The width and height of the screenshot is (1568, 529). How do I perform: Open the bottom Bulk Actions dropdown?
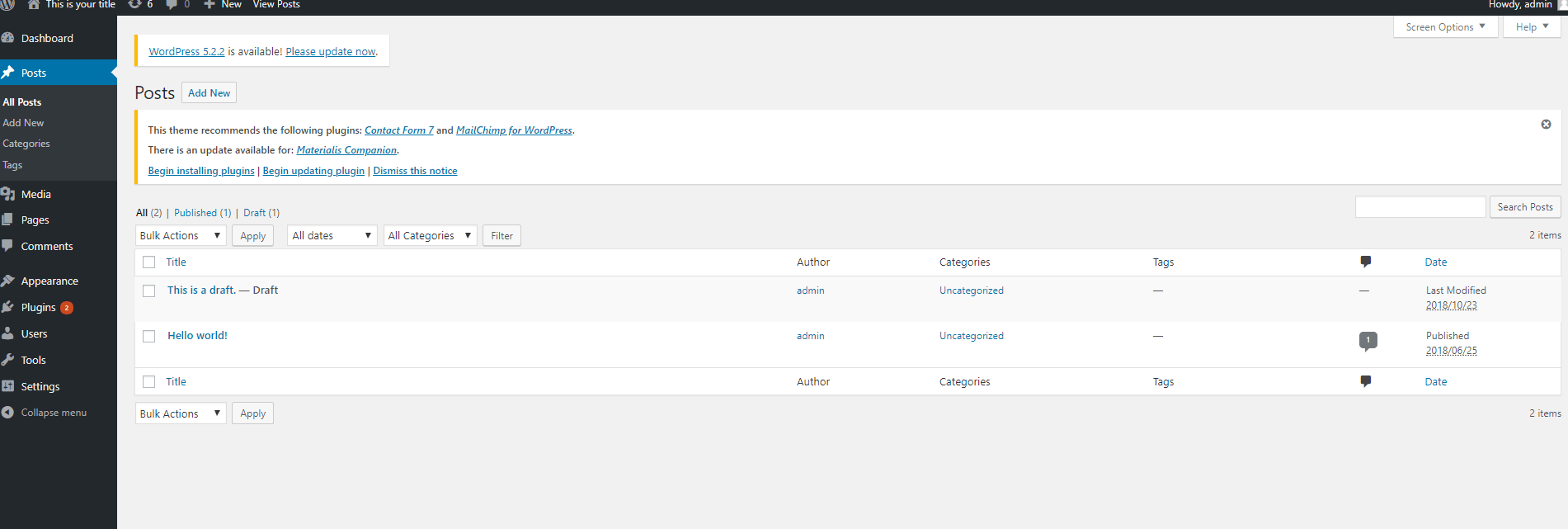point(181,413)
